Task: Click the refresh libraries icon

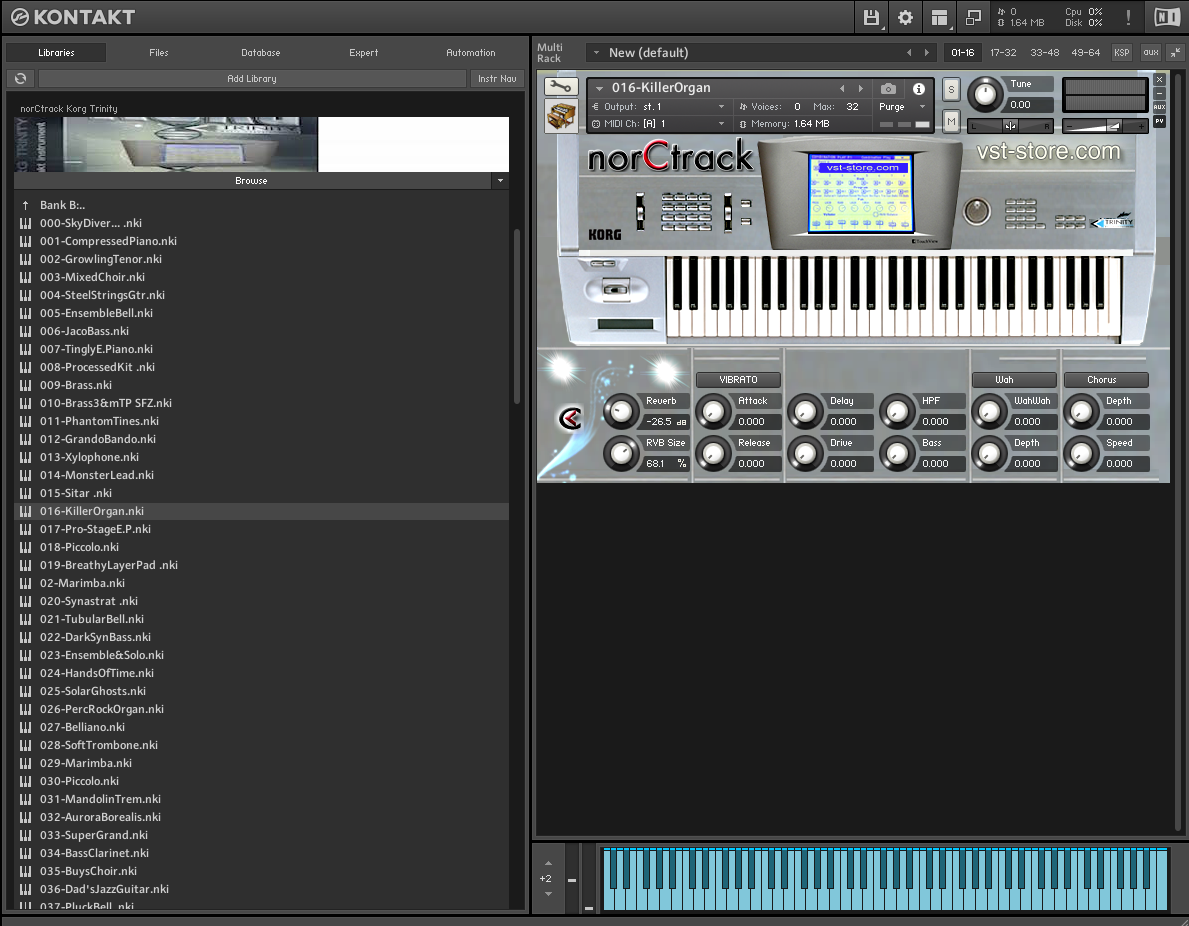Action: tap(20, 78)
